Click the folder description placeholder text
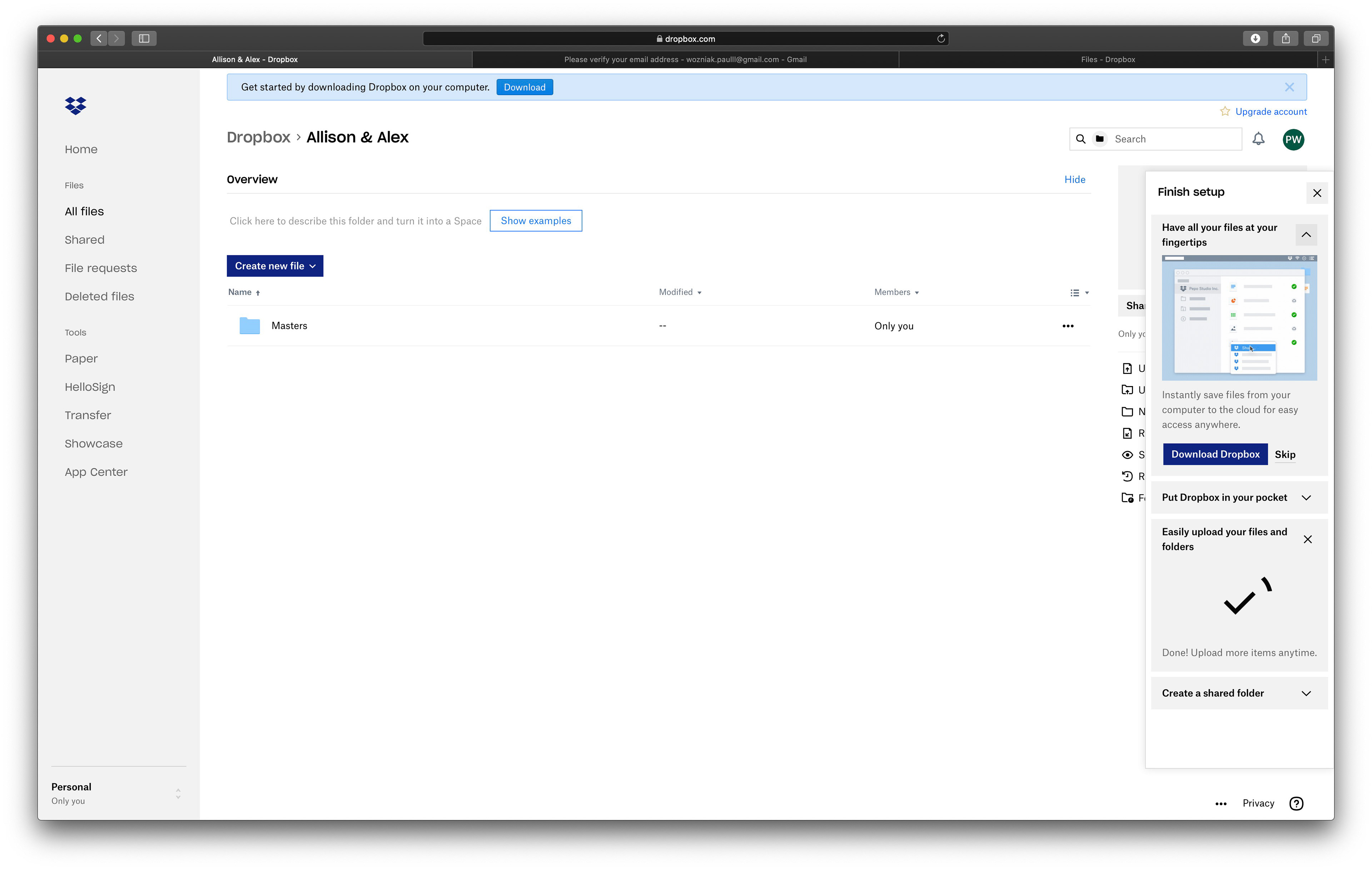The height and width of the screenshot is (870, 1372). coord(355,221)
